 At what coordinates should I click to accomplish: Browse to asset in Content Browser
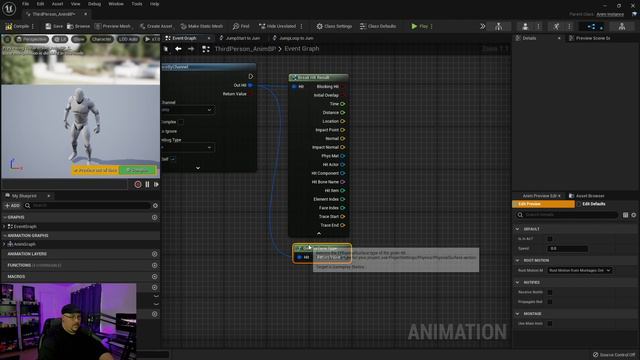[x=78, y=26]
